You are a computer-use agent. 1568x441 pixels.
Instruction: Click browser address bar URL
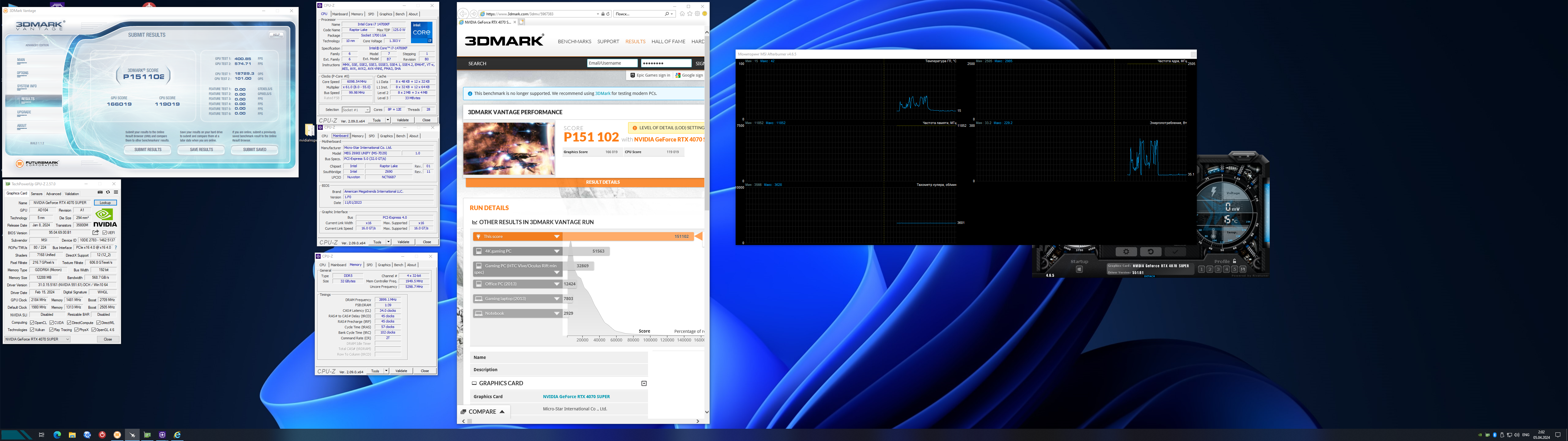(x=520, y=13)
